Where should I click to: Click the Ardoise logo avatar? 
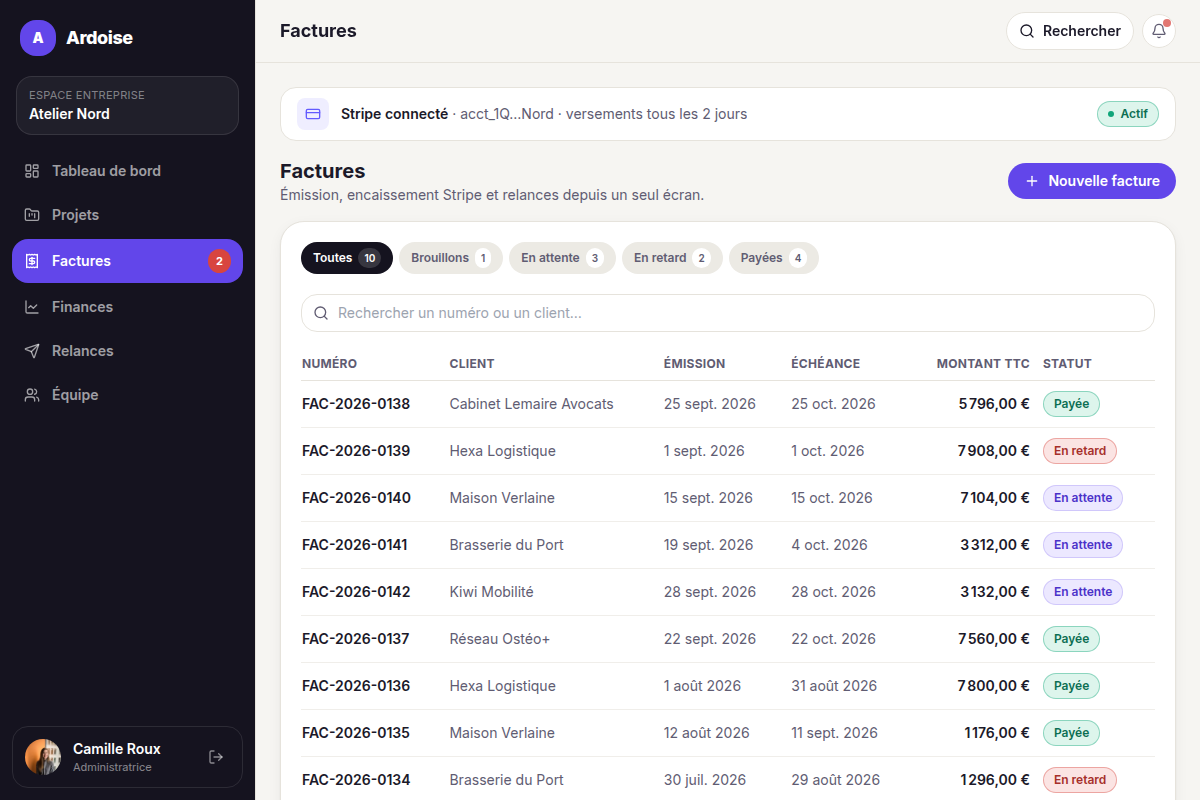pyautogui.click(x=38, y=38)
